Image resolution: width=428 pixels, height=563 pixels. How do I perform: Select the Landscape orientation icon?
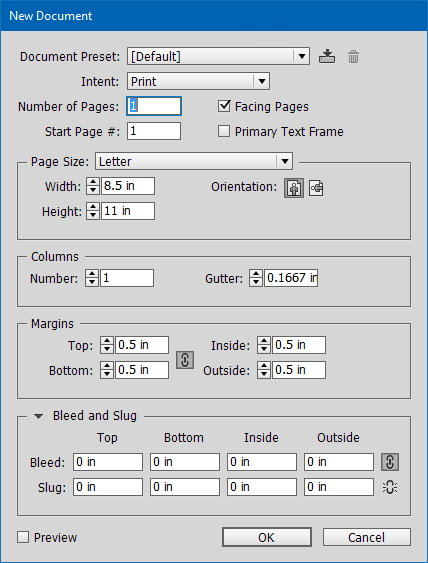click(316, 188)
